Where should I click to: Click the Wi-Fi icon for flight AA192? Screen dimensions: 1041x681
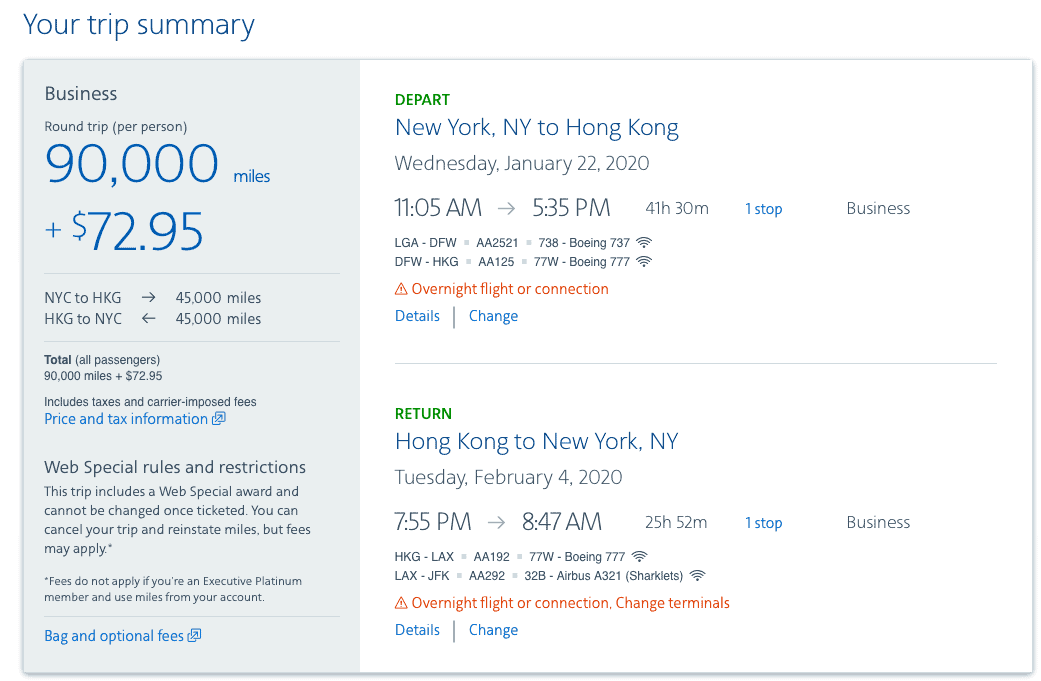tap(639, 556)
